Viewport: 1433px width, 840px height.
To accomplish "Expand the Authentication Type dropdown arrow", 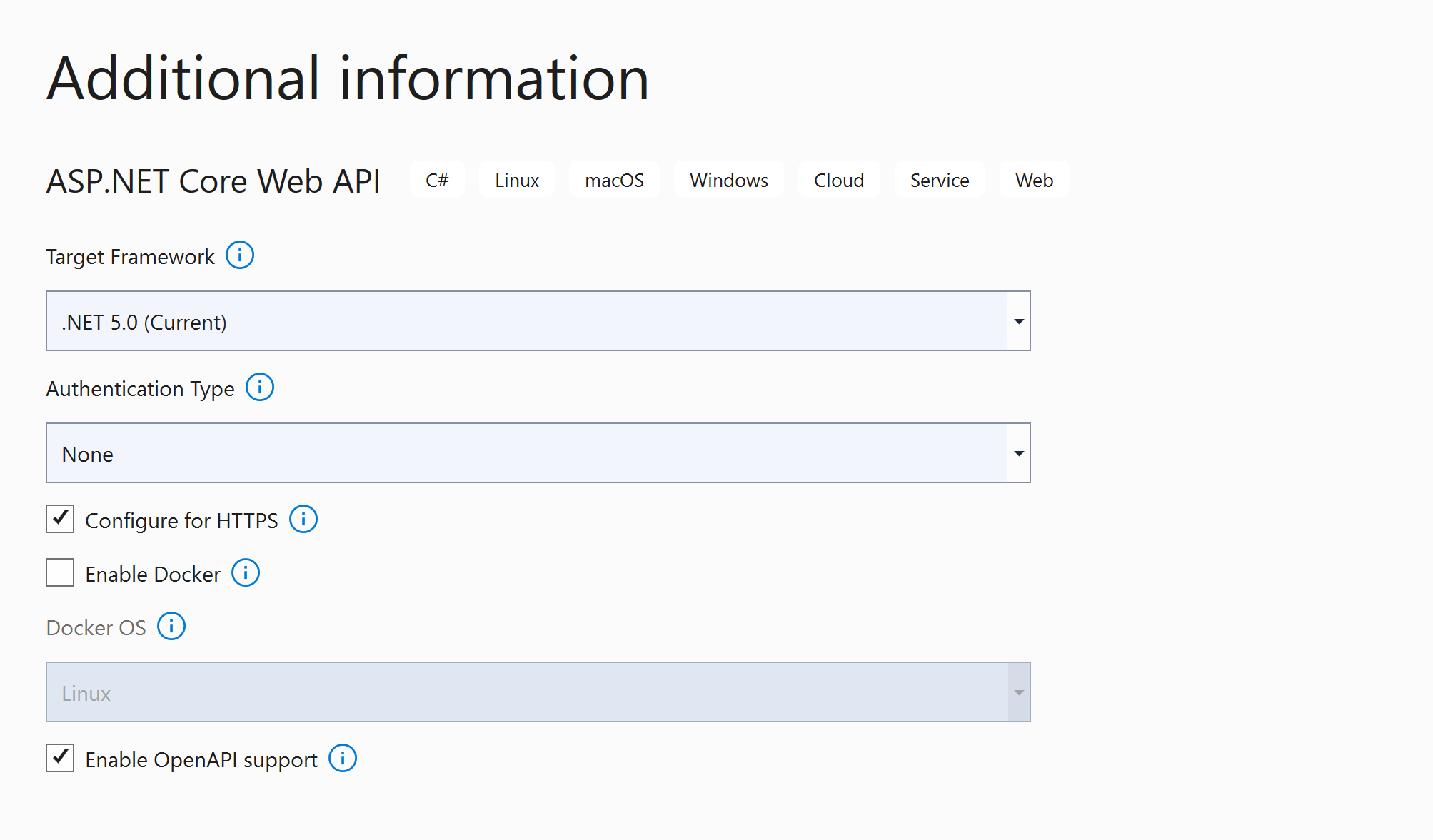I will (x=1018, y=453).
